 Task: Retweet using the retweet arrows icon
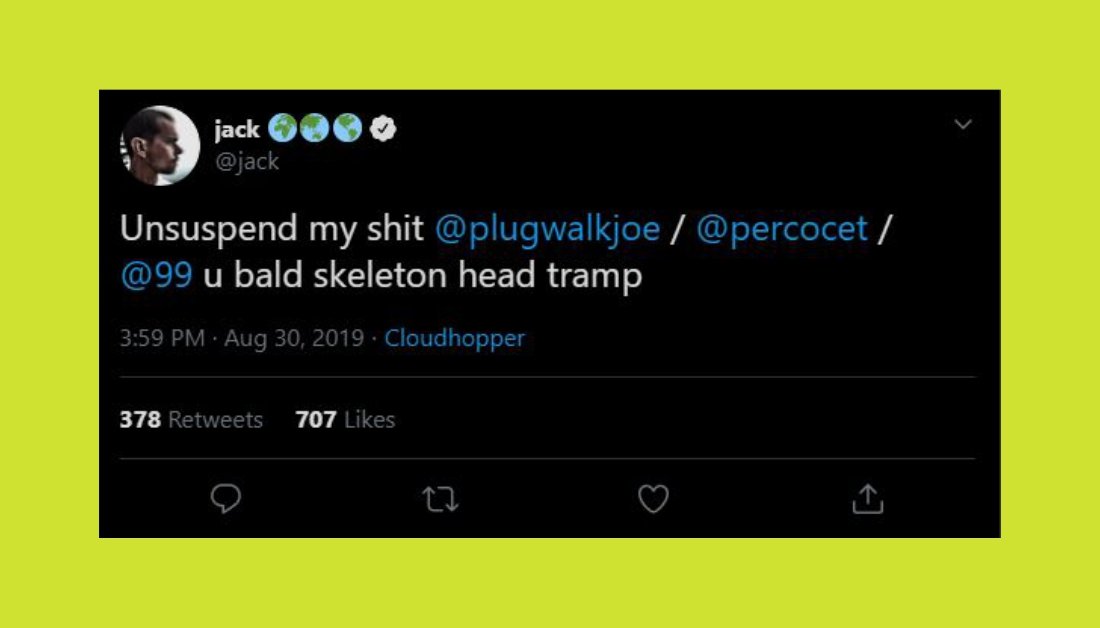click(x=441, y=500)
